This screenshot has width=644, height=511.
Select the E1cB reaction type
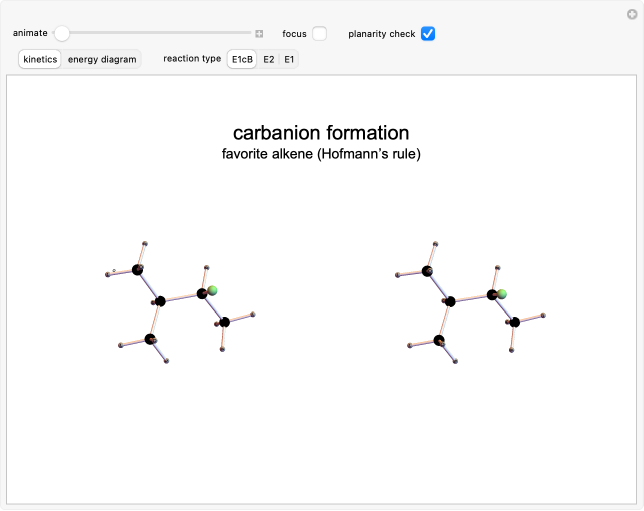243,59
